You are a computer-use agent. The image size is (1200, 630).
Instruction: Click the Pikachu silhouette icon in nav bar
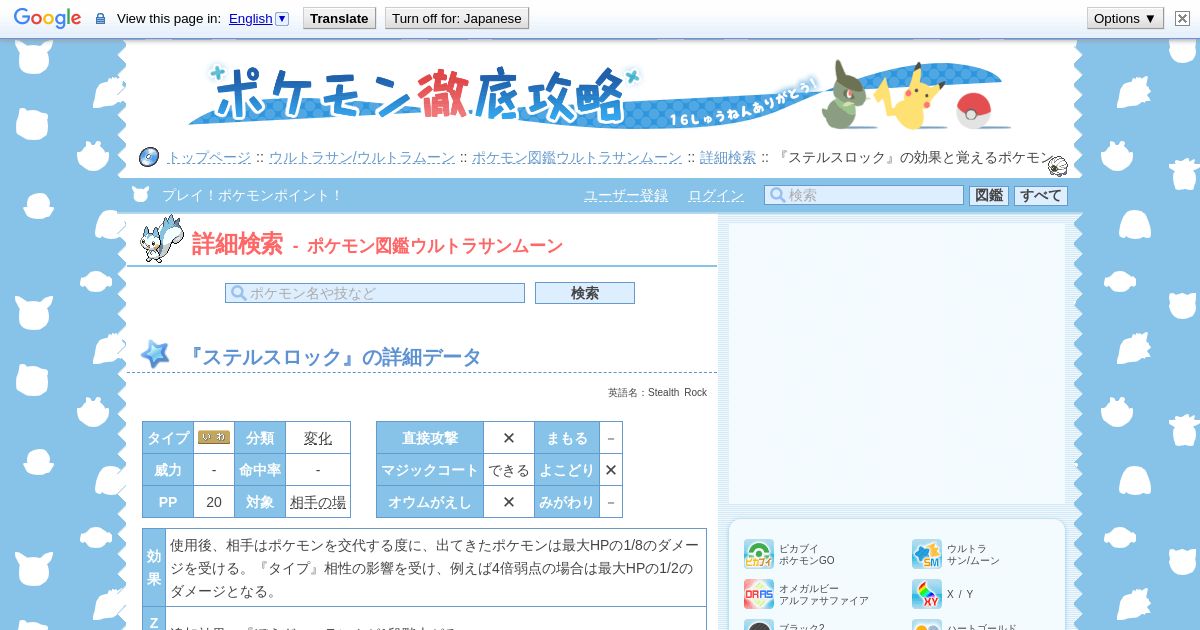coord(140,195)
